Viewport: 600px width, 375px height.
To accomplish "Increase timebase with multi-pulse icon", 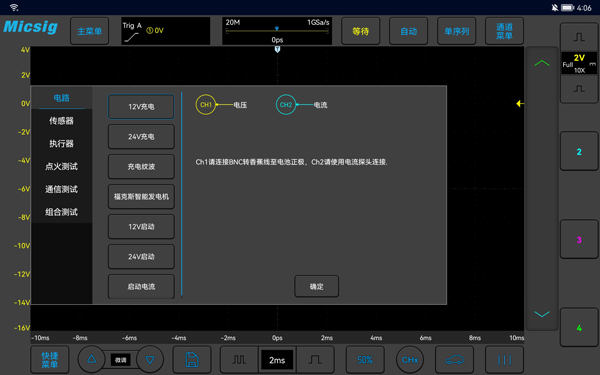I will [x=239, y=360].
